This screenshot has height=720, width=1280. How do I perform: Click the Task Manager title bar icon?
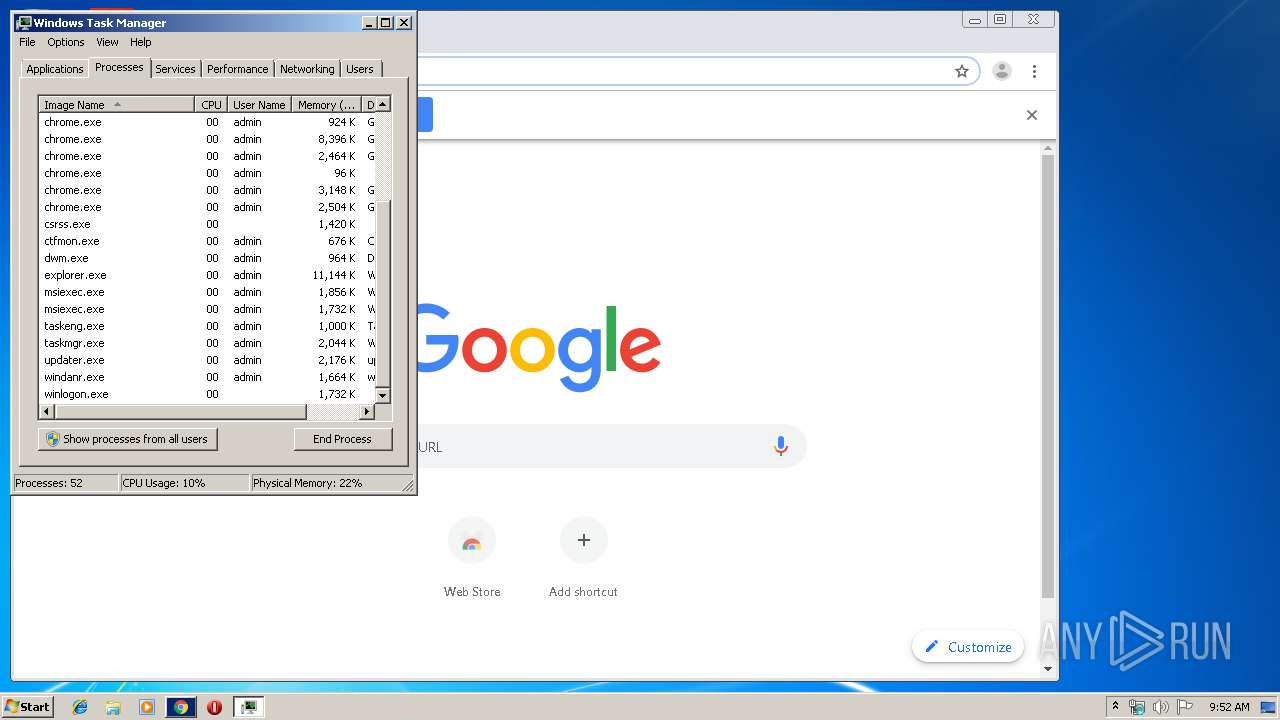click(24, 22)
